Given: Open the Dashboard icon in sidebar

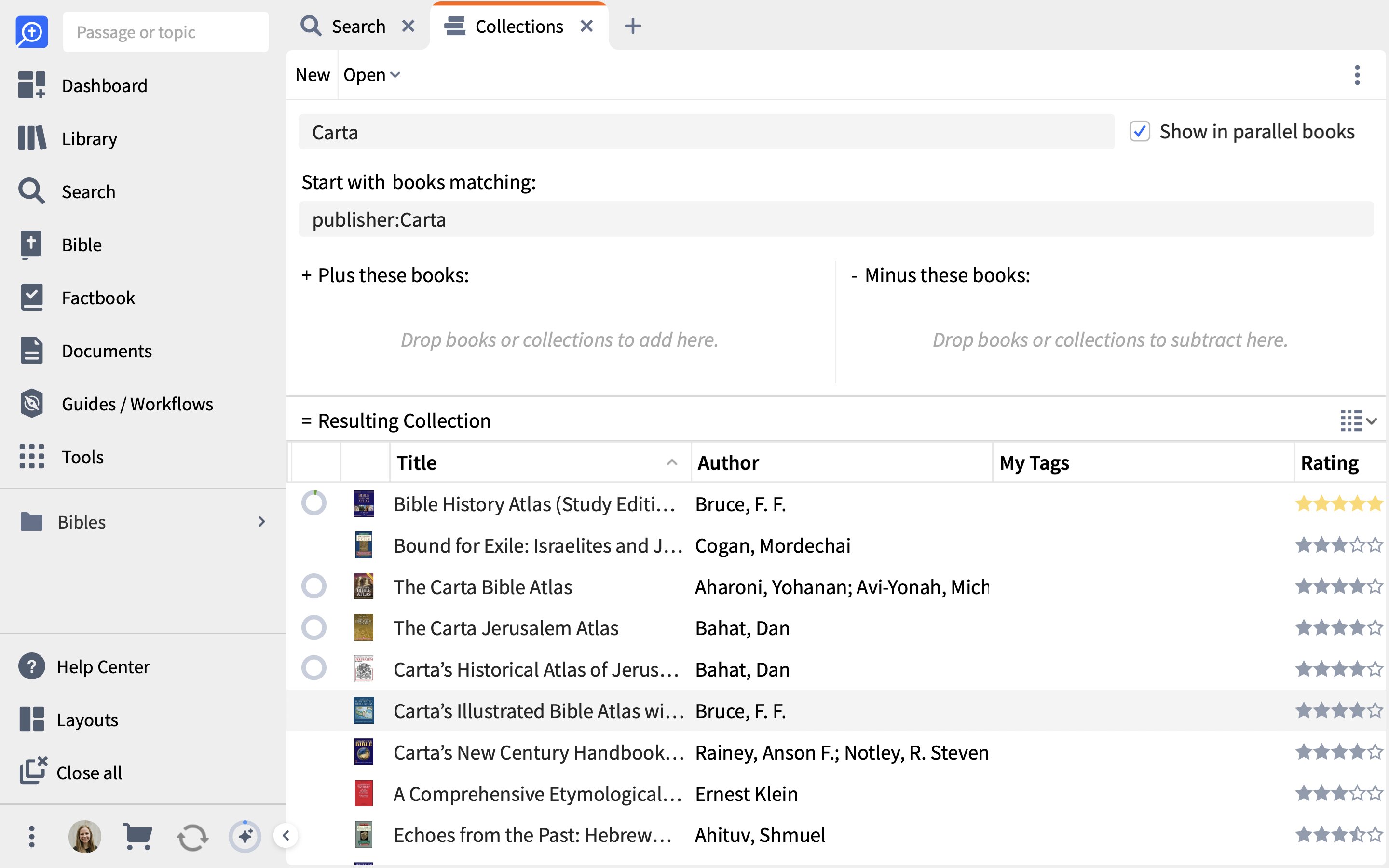Looking at the screenshot, I should click(x=31, y=85).
